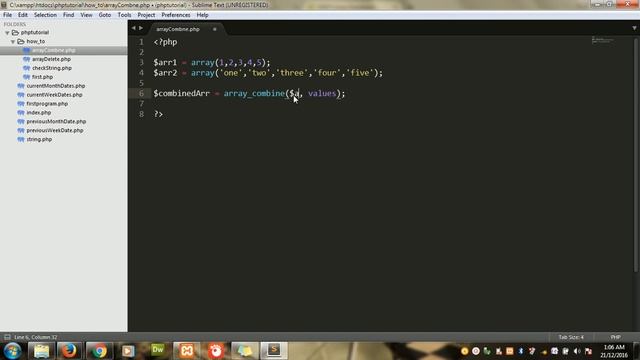
Task: Click the minimap in the editor
Action: pos(602,40)
